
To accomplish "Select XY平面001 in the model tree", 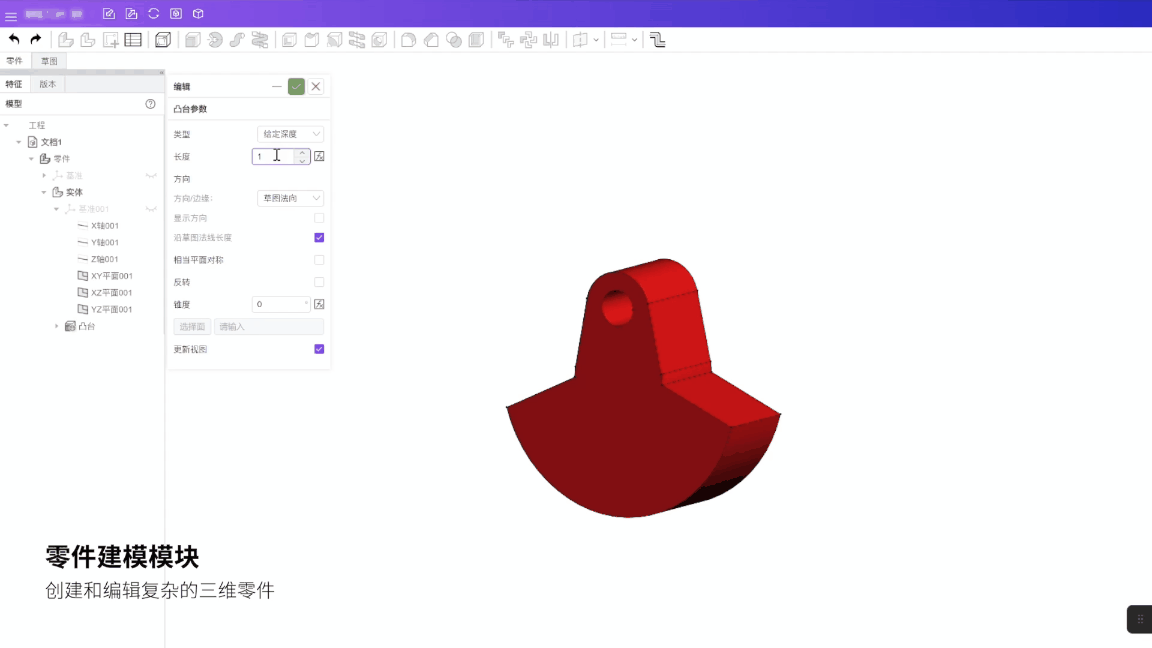I will click(111, 276).
